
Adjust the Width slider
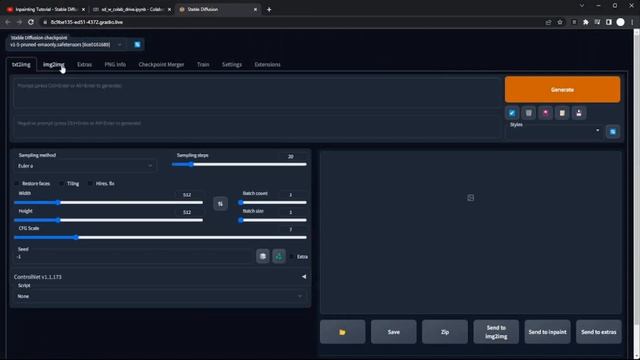click(x=109, y=202)
